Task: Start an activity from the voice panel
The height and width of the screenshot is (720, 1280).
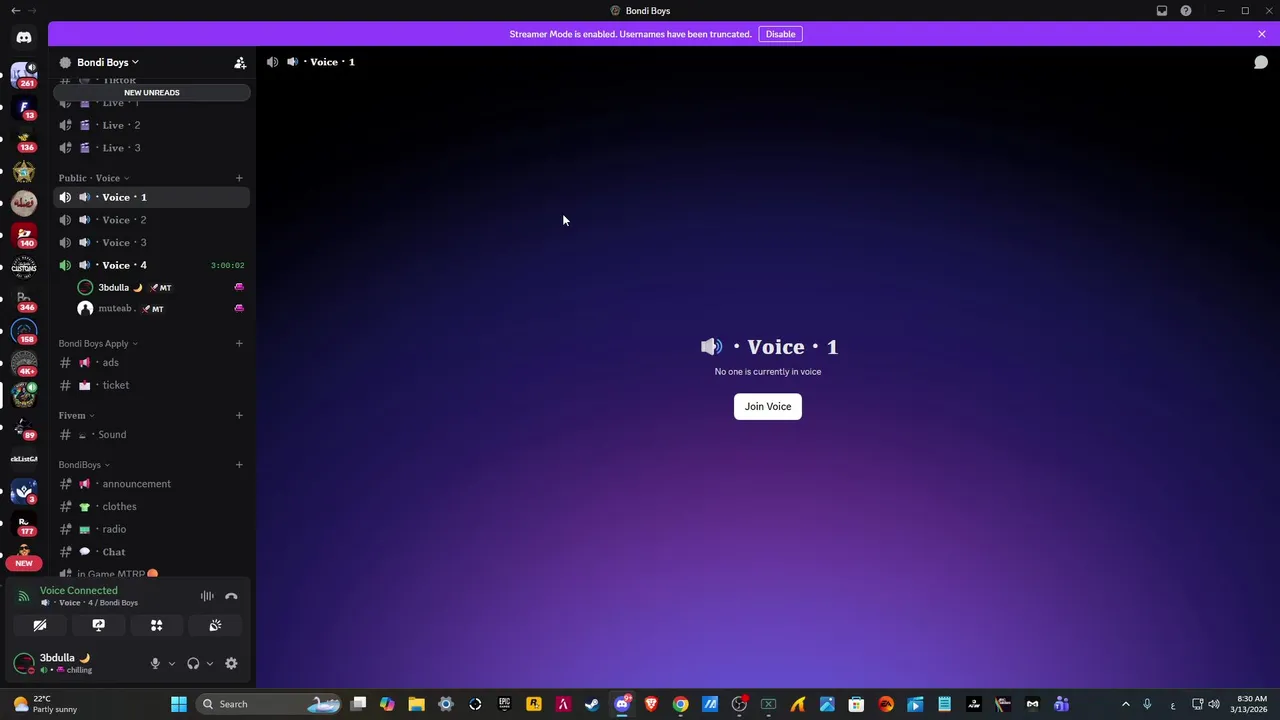Action: point(156,625)
